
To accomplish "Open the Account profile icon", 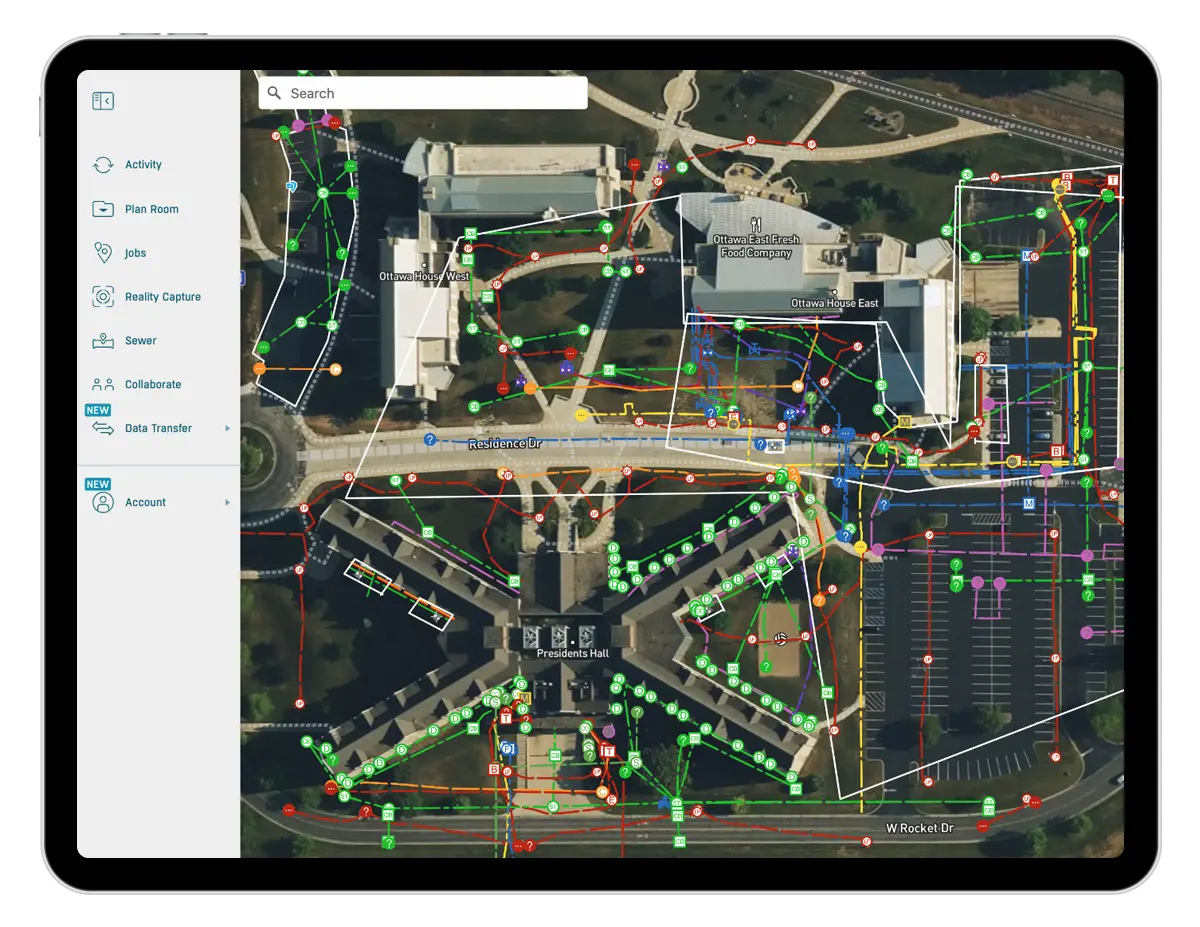I will pyautogui.click(x=101, y=502).
